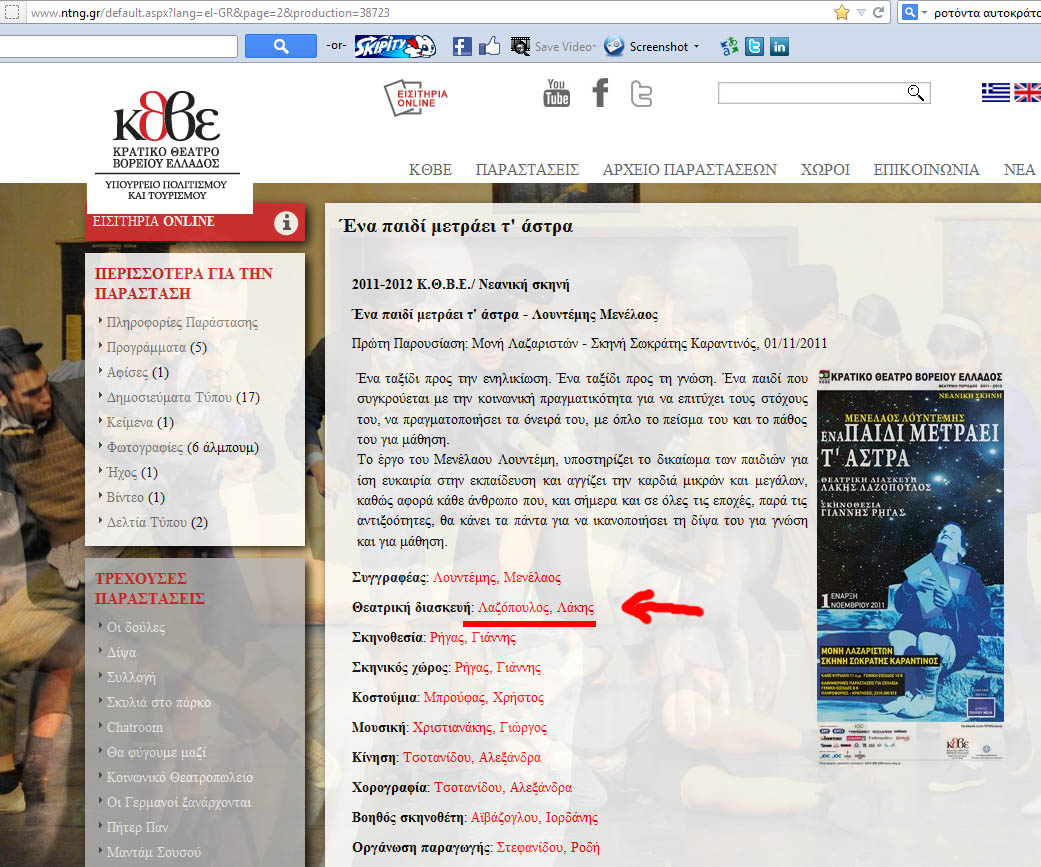Open Κοινωνικό Θεατροπωλείο production link
Screen dimensions: 1041x867
pos(179,777)
